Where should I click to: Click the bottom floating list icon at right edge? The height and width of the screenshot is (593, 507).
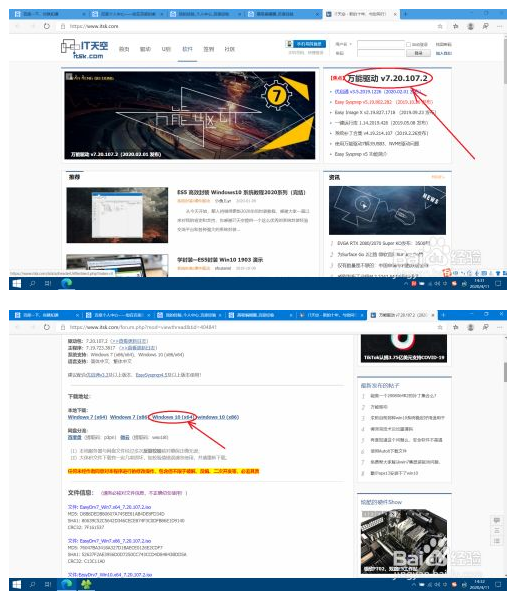point(497,541)
